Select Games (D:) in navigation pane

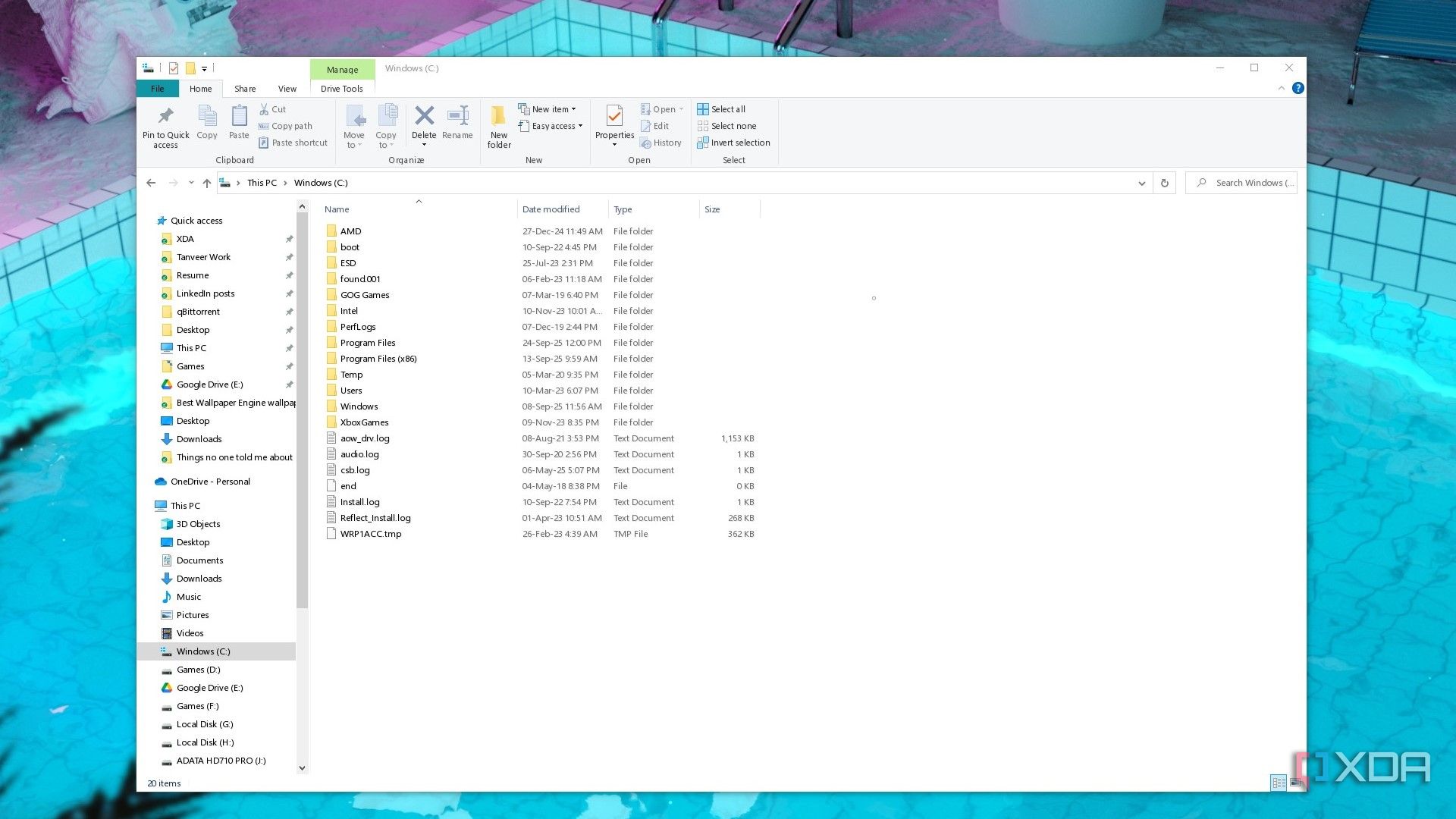(x=199, y=670)
